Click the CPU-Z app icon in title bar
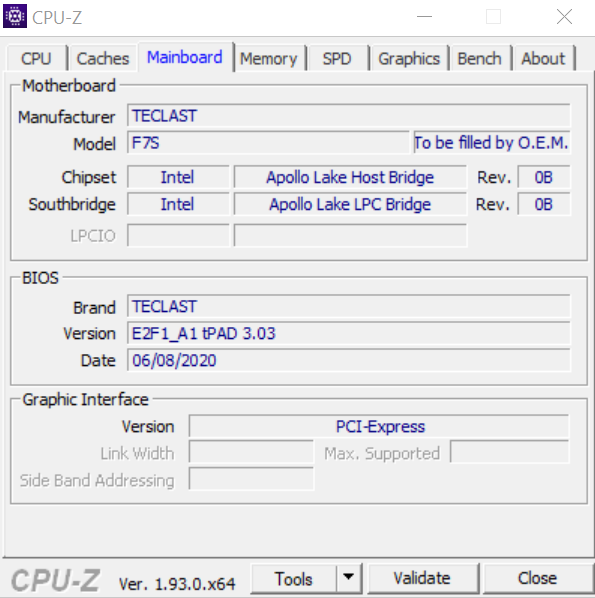This screenshot has height=598, width=595. pos(15,16)
